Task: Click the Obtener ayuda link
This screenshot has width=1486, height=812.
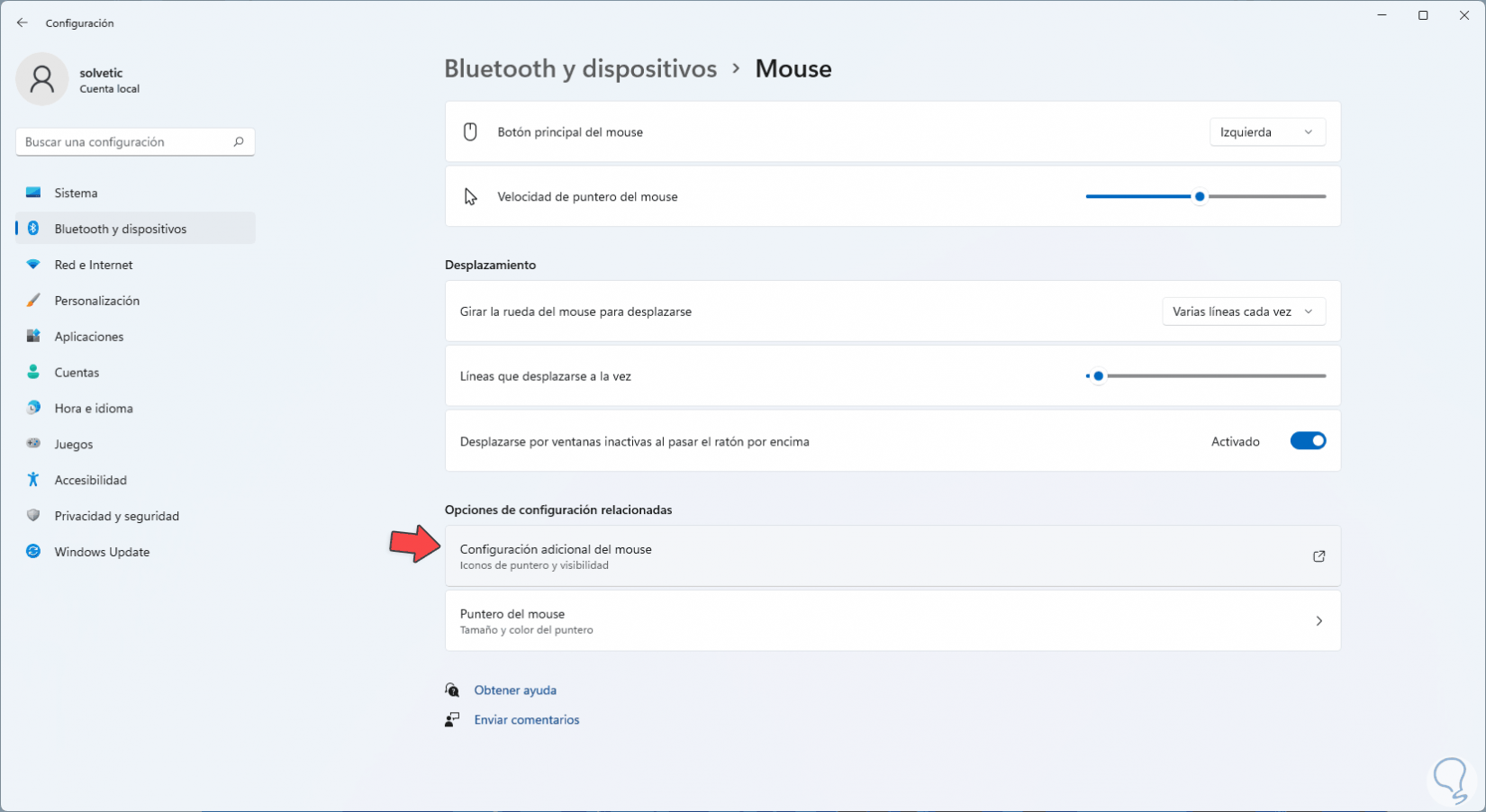Action: [x=515, y=690]
